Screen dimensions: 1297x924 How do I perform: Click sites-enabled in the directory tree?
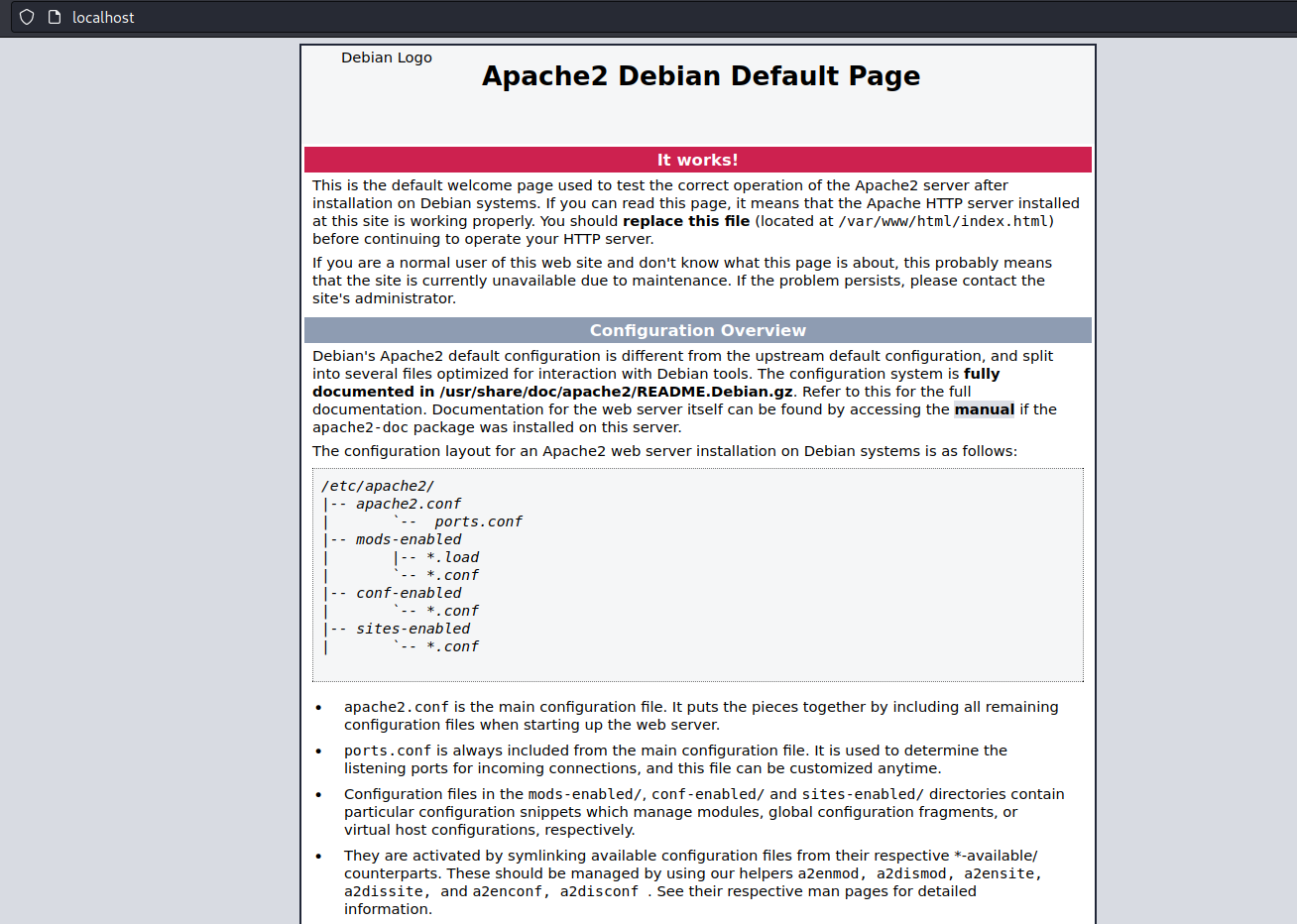pyautogui.click(x=413, y=629)
